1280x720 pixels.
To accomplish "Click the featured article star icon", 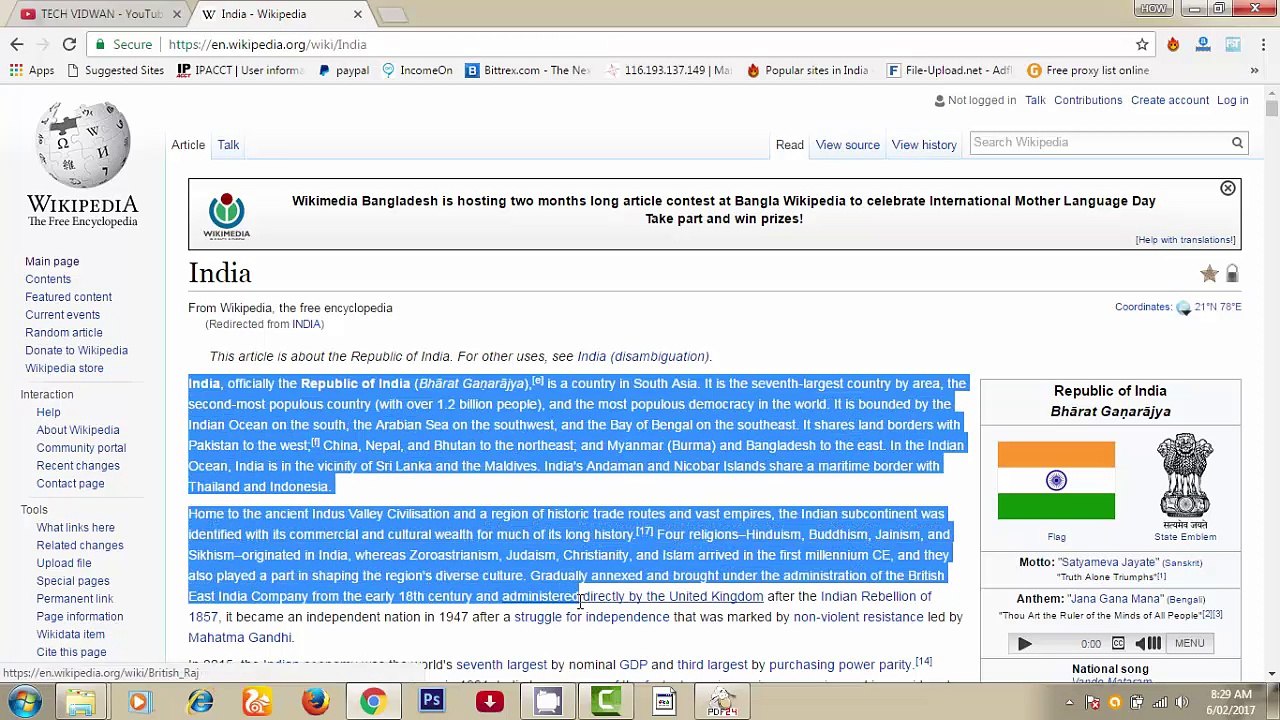I will (1209, 273).
